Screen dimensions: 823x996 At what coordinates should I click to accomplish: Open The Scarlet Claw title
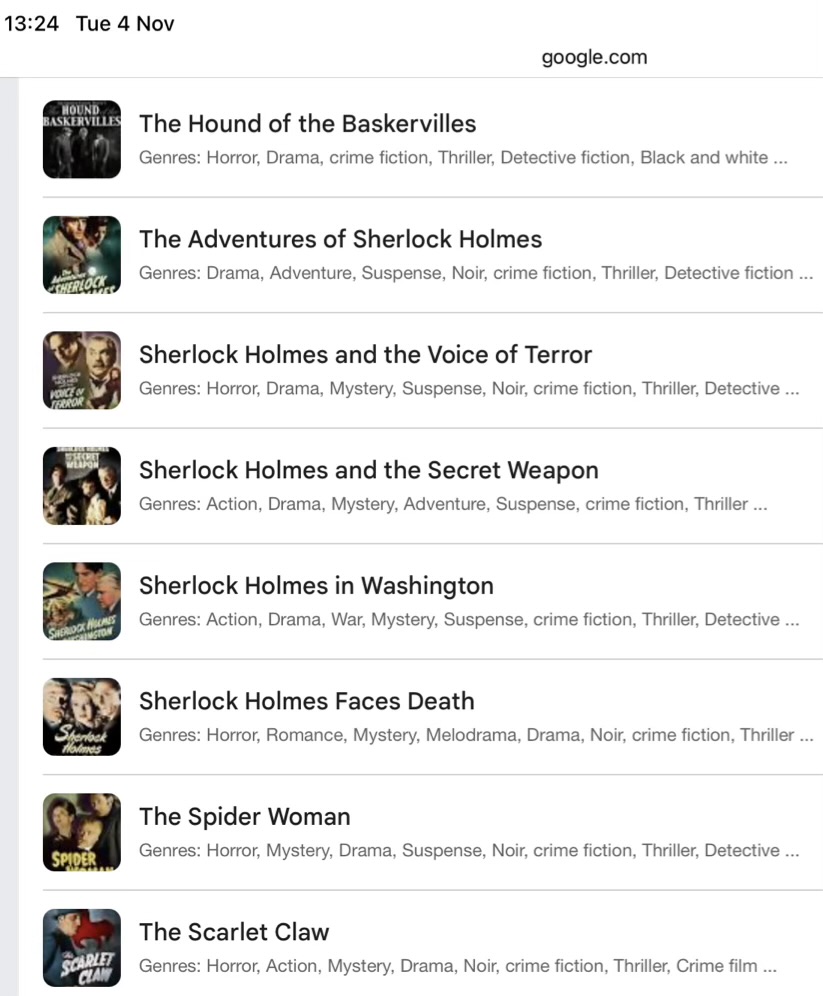click(x=234, y=932)
